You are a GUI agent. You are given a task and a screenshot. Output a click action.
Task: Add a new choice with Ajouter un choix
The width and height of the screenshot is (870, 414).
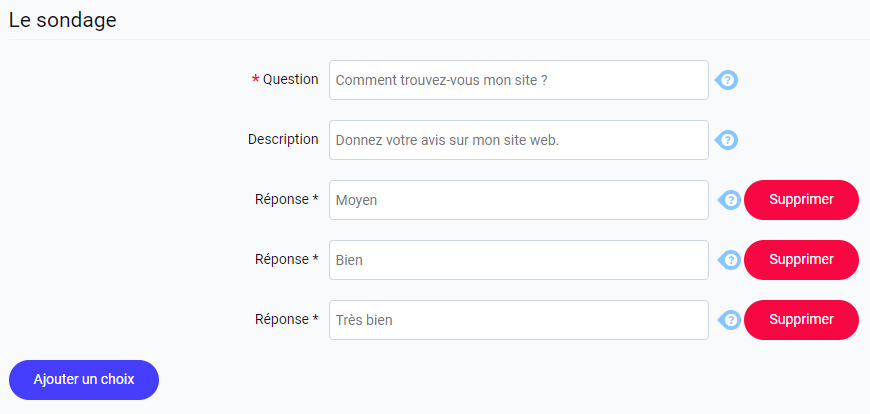click(84, 380)
